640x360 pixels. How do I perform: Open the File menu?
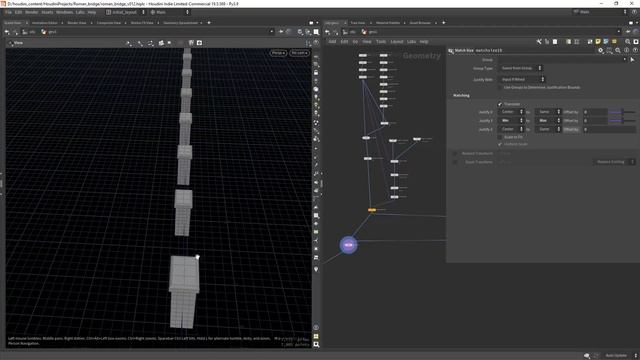point(8,12)
